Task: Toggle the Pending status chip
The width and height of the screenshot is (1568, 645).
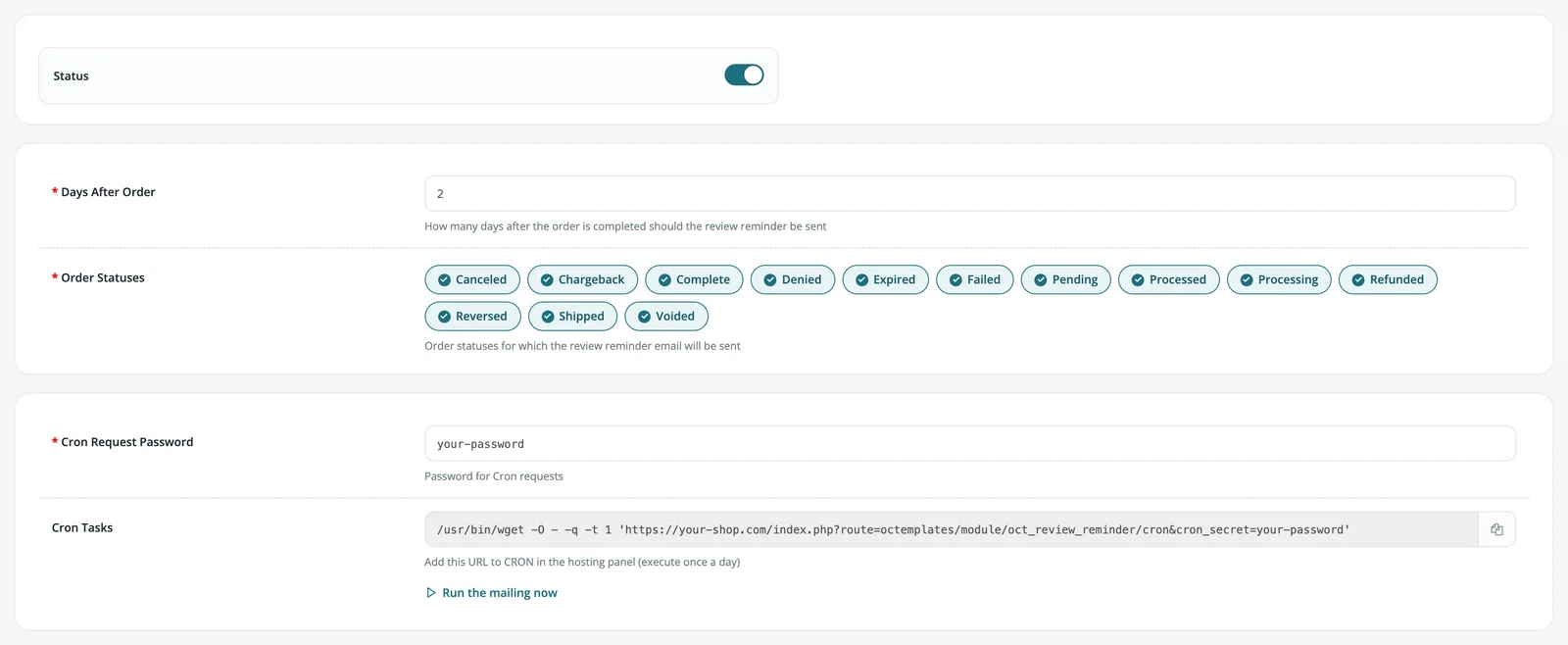Action: pyautogui.click(x=1066, y=279)
